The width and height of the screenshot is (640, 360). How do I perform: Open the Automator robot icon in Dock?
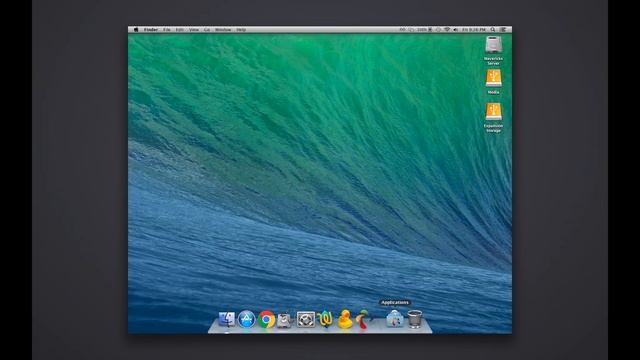pos(285,320)
